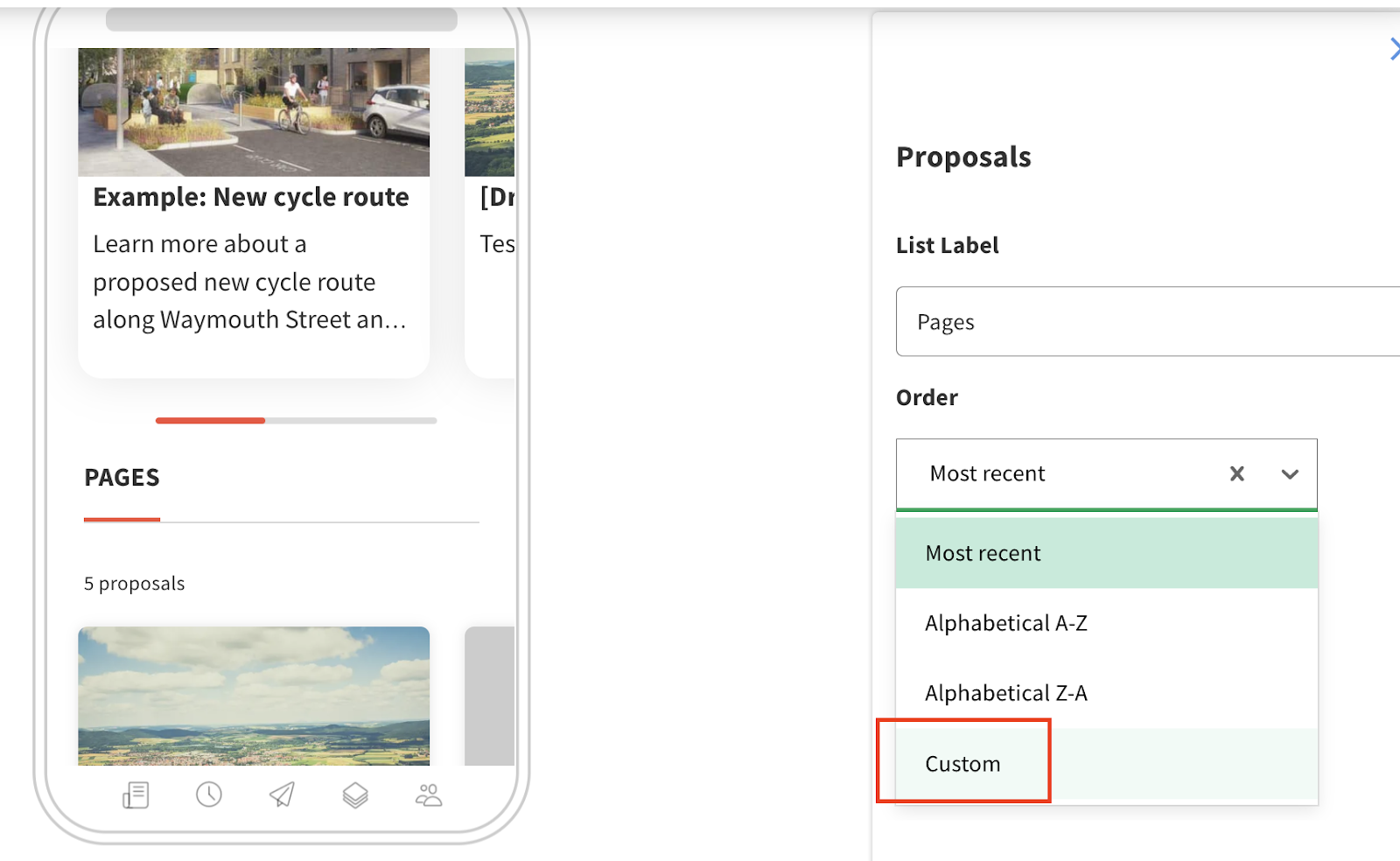Click the landscape proposal thumbnail under Pages
The image size is (1400, 861).
254,696
